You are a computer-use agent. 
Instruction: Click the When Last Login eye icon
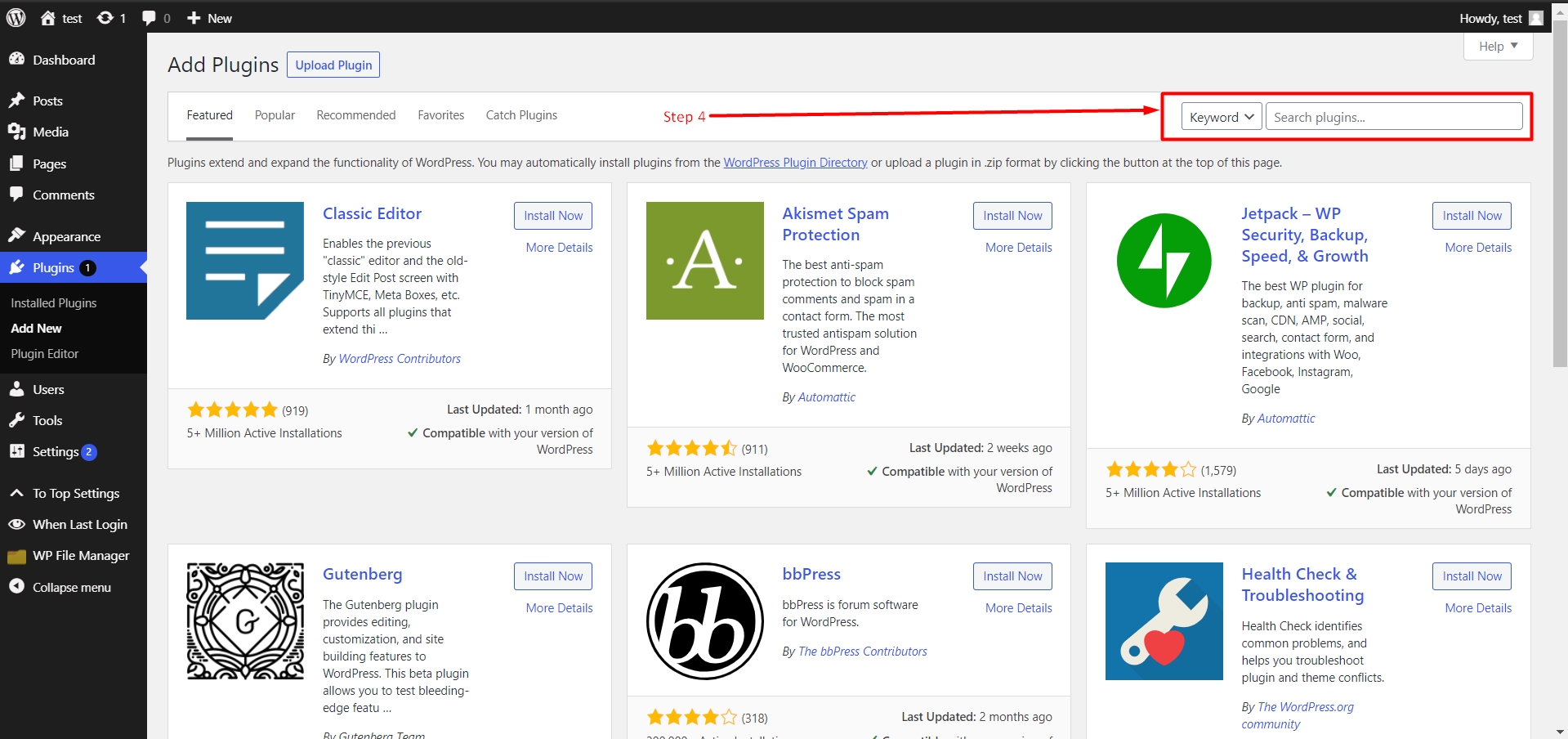click(16, 524)
